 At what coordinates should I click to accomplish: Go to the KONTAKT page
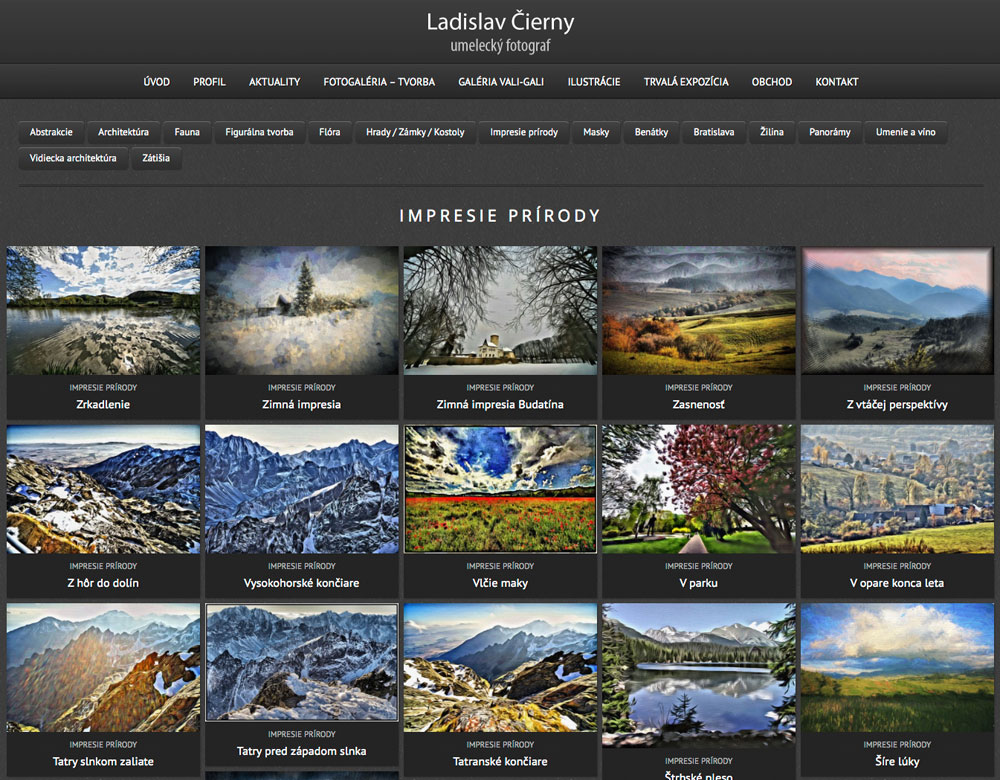[x=837, y=82]
